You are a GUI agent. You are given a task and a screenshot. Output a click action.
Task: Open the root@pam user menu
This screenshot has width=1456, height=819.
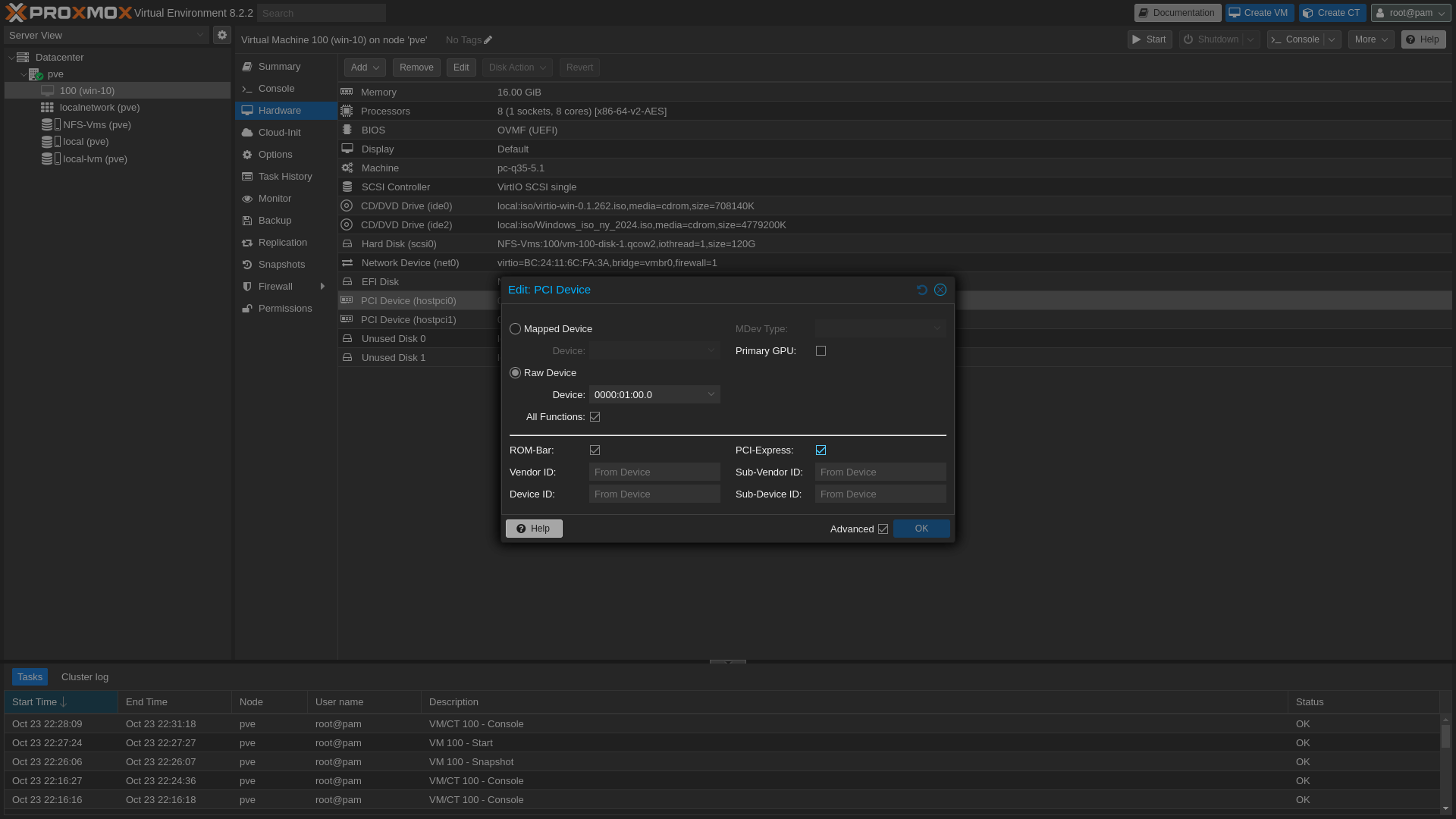pos(1410,13)
